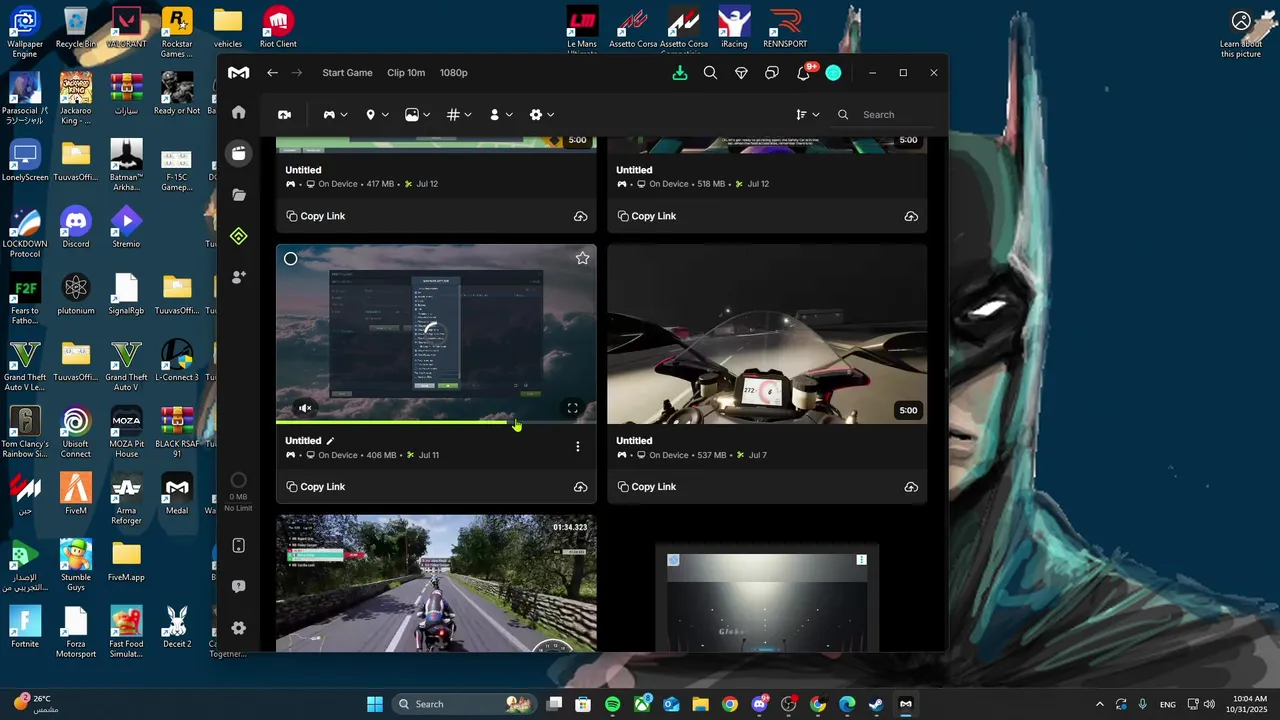1280x720 pixels.
Task: Upload the 518 MB clip to the cloud
Action: pos(911,216)
